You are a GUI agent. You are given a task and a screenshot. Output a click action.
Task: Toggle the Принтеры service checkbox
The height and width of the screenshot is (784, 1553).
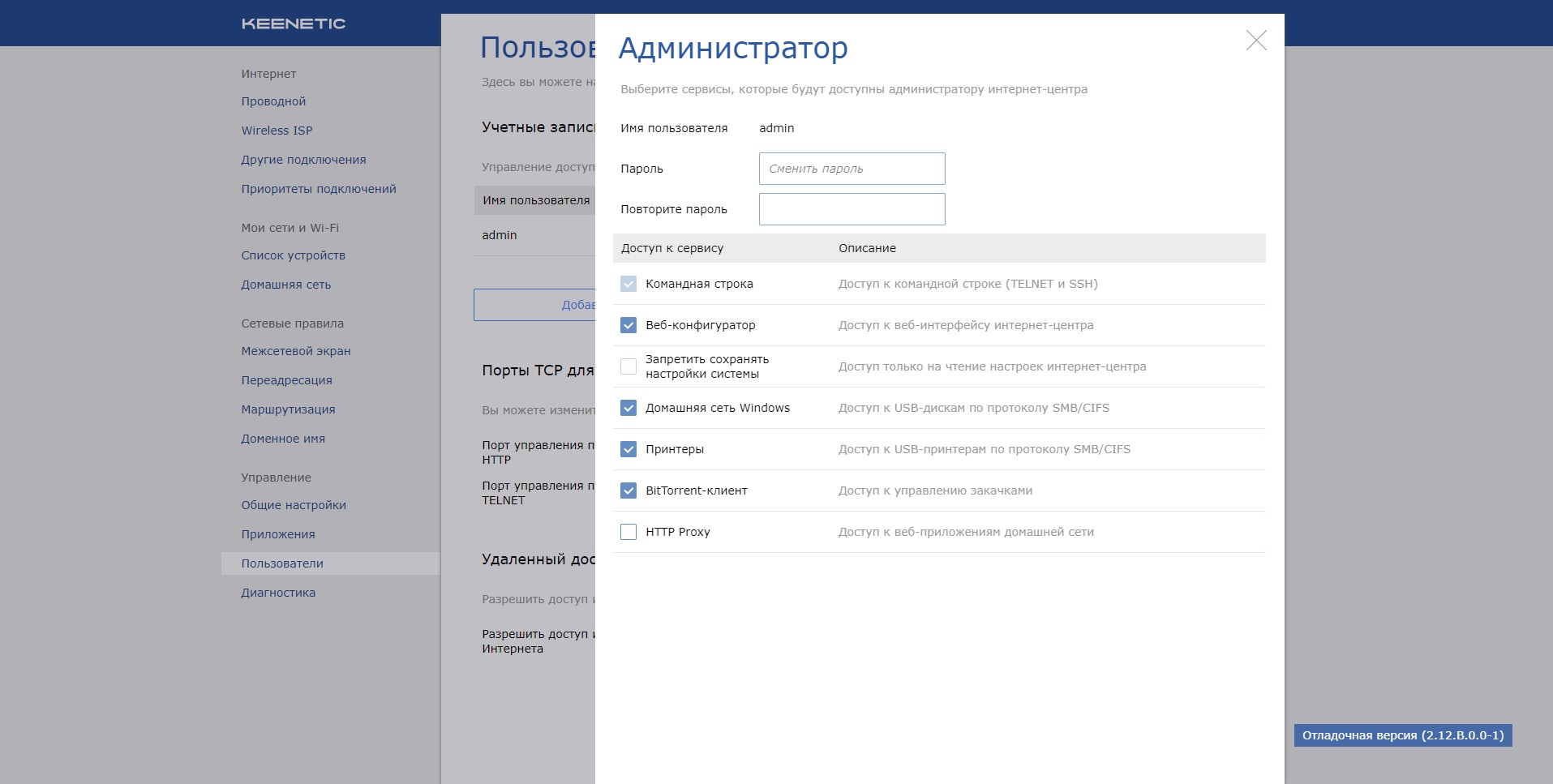pos(628,449)
